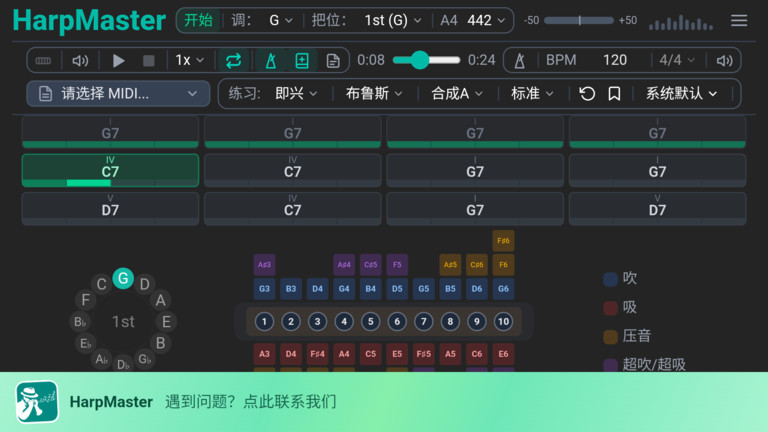Select key C on the circle of fifths

coord(101,284)
